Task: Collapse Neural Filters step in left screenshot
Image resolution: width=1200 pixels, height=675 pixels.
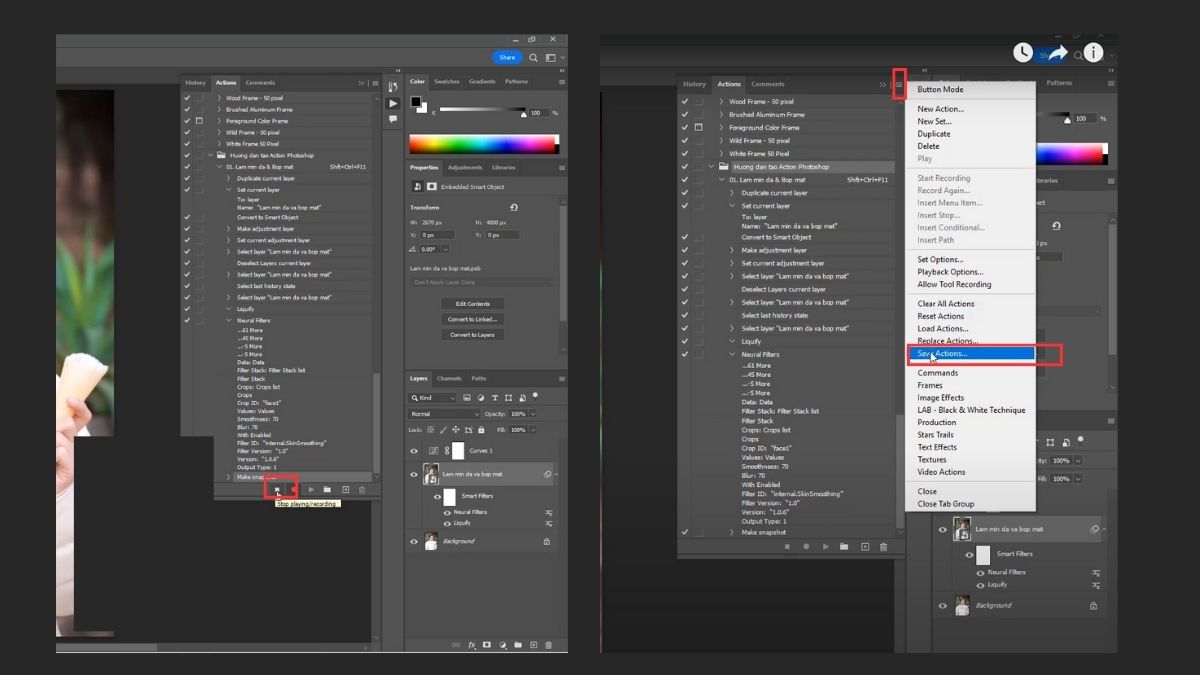Action: 229,320
